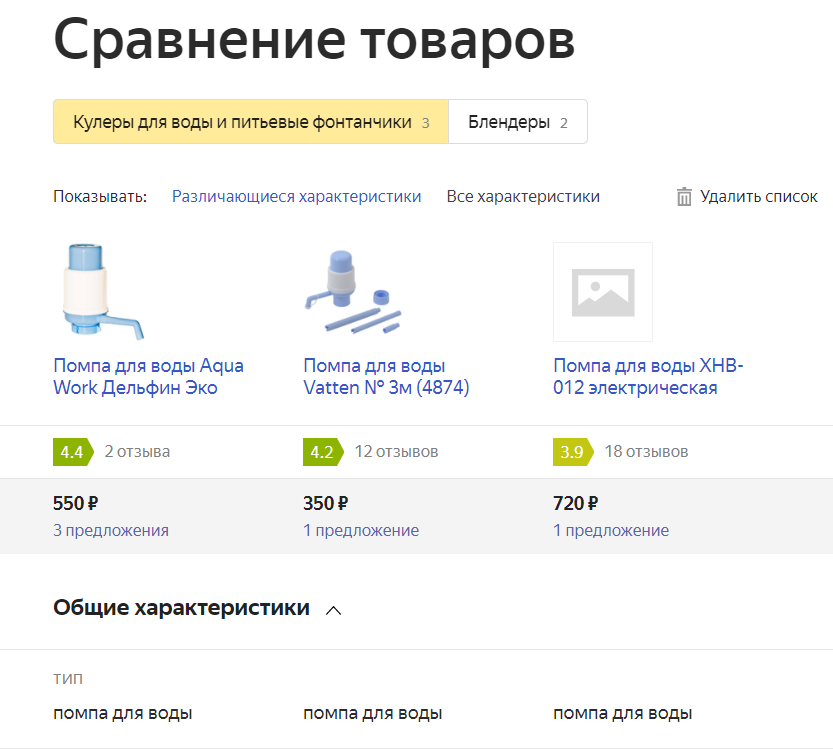Open Помпа для воды Aqua Work Дельфин Эко

coord(148,377)
